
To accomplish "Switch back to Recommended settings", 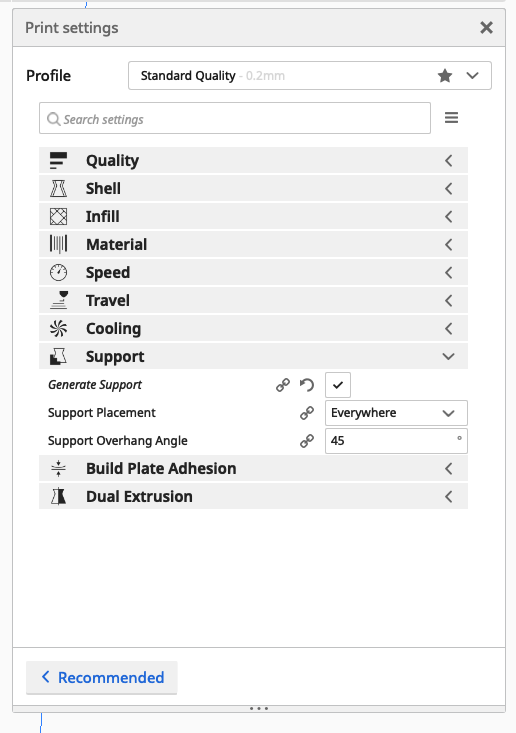I will [x=102, y=677].
